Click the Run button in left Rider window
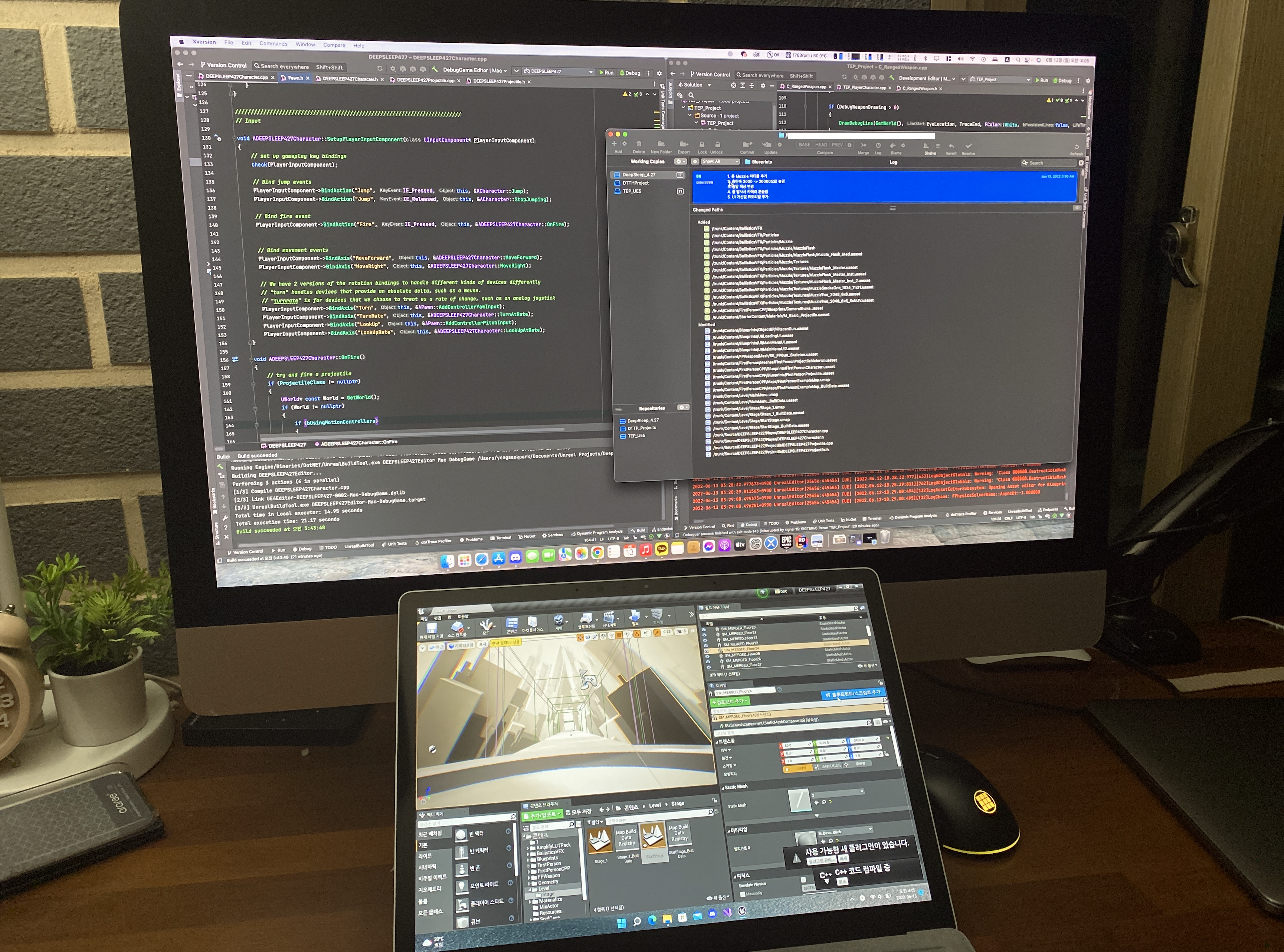The image size is (1284, 952). [x=606, y=73]
